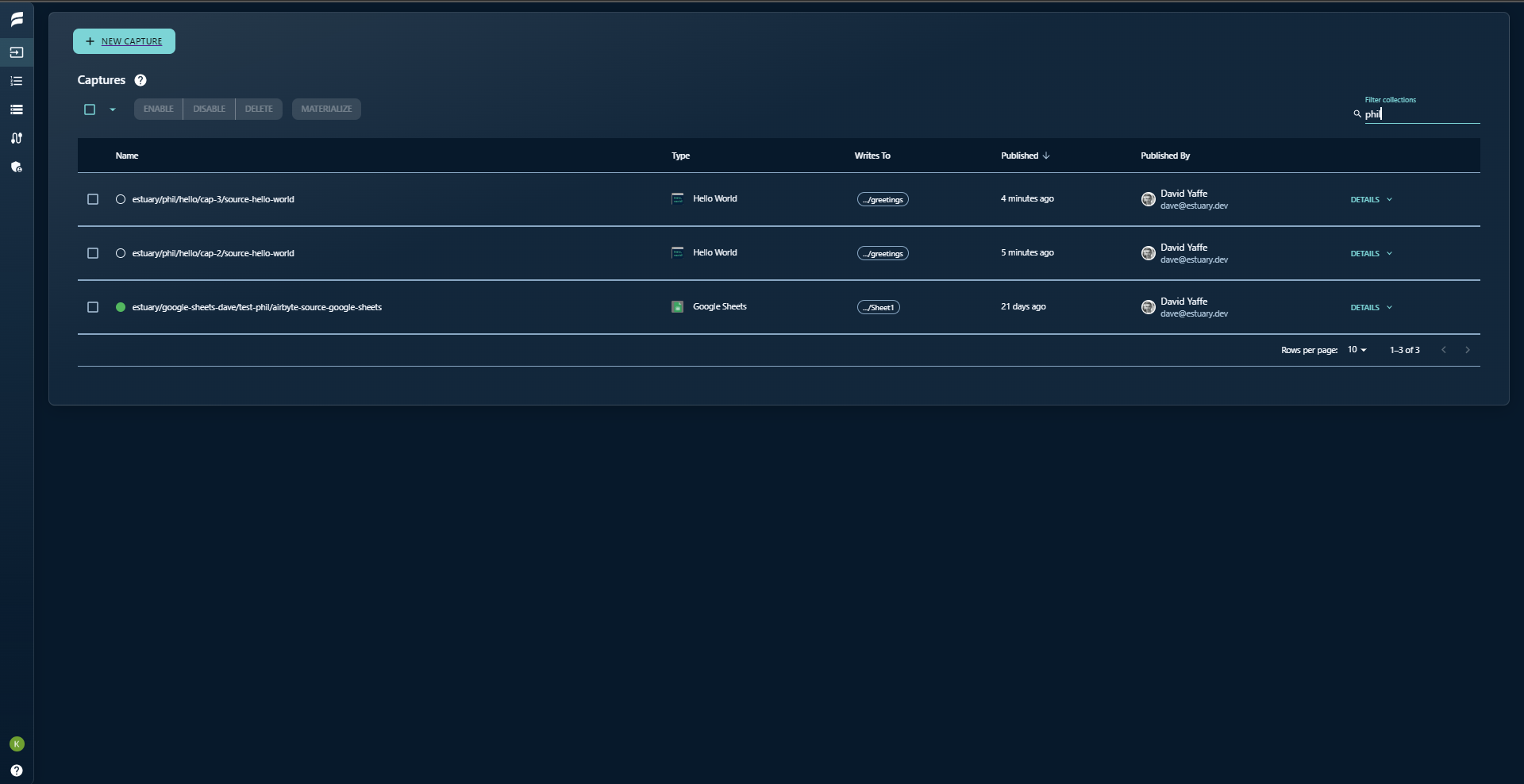1524x784 pixels.
Task: Open the Rows per page dropdown
Action: click(1356, 349)
